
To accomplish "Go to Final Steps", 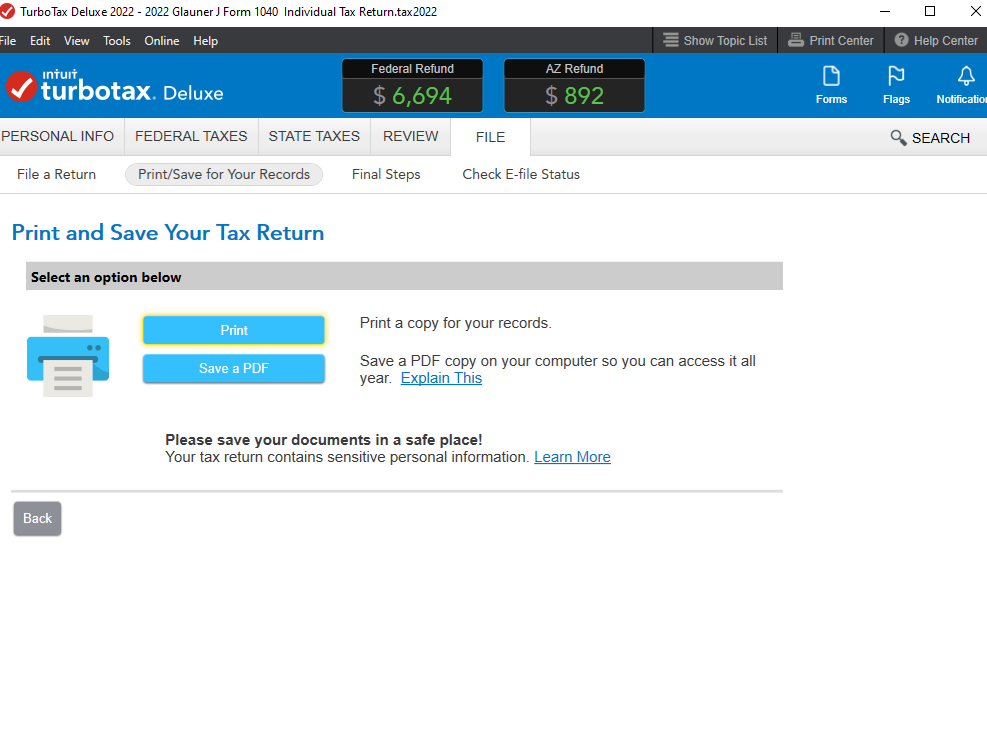I will (386, 174).
